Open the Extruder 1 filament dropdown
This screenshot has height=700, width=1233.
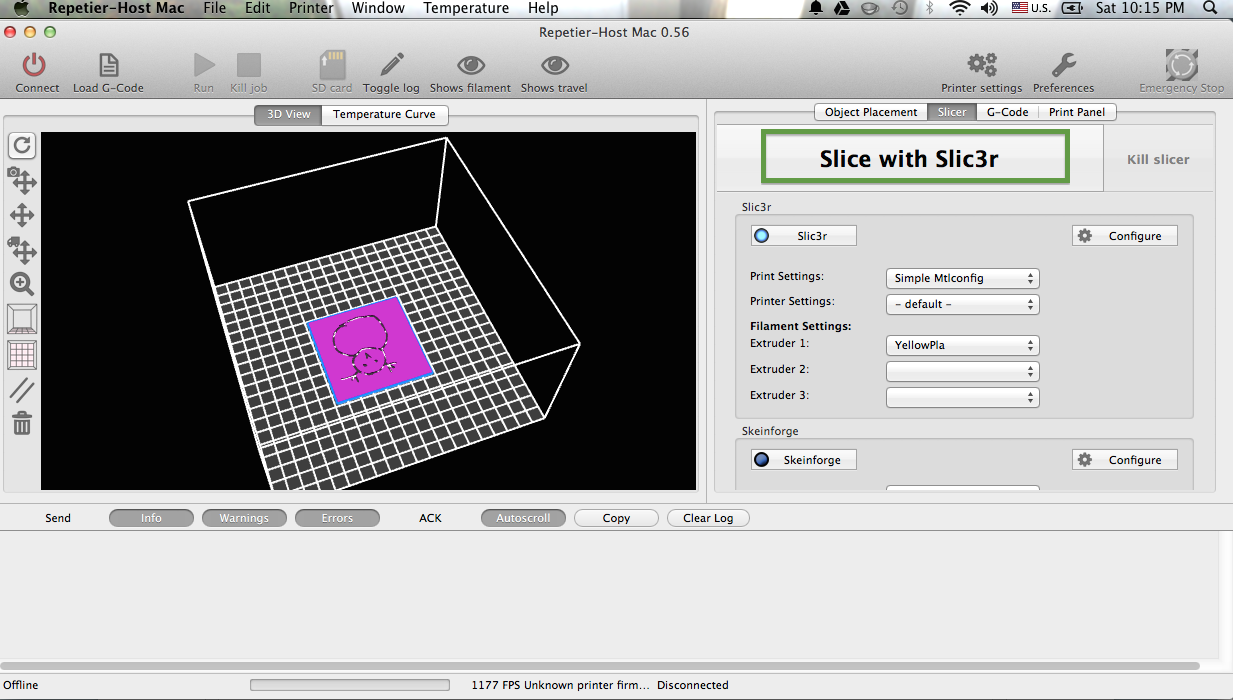pos(963,345)
